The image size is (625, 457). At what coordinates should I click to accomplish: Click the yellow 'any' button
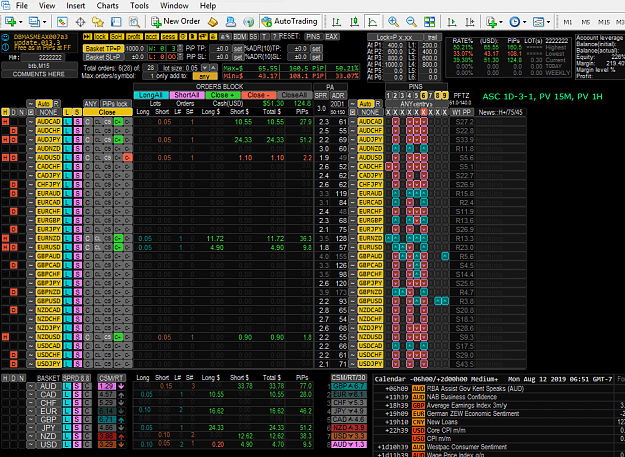(x=204, y=76)
